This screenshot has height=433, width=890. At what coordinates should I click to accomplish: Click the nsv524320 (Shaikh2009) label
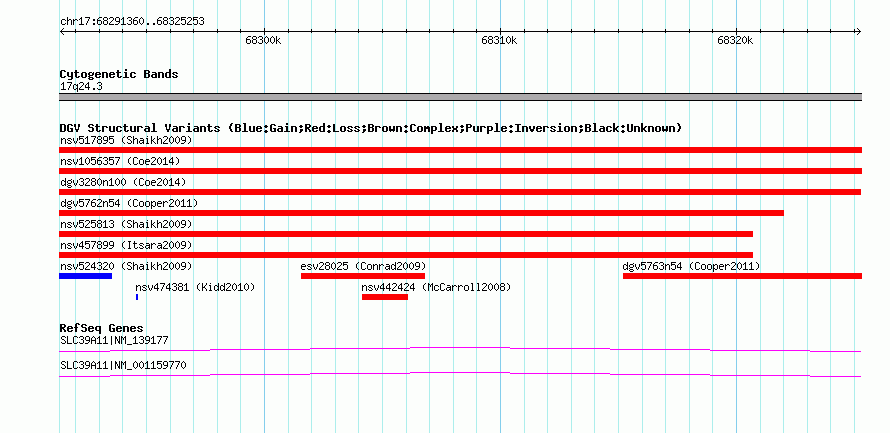126,266
